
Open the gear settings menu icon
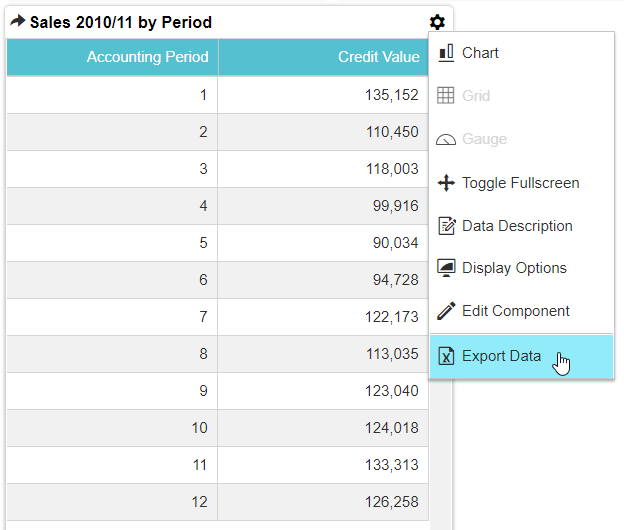(437, 22)
